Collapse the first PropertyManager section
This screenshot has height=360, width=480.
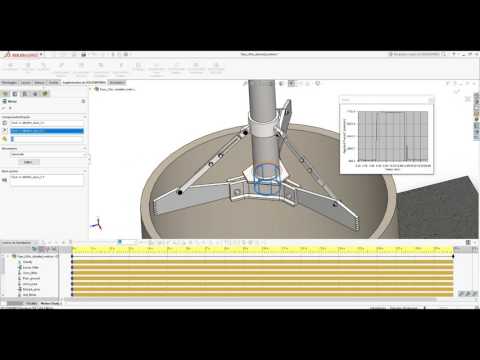click(85, 117)
